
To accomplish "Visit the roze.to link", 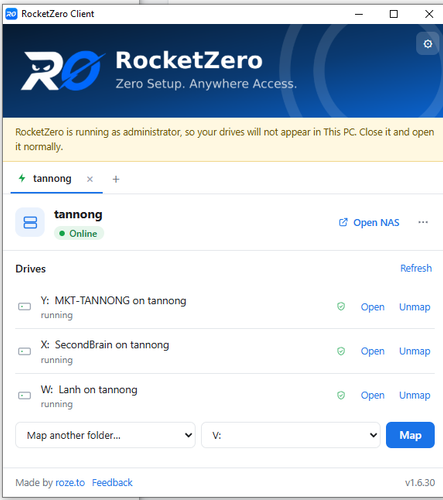I will tap(70, 482).
